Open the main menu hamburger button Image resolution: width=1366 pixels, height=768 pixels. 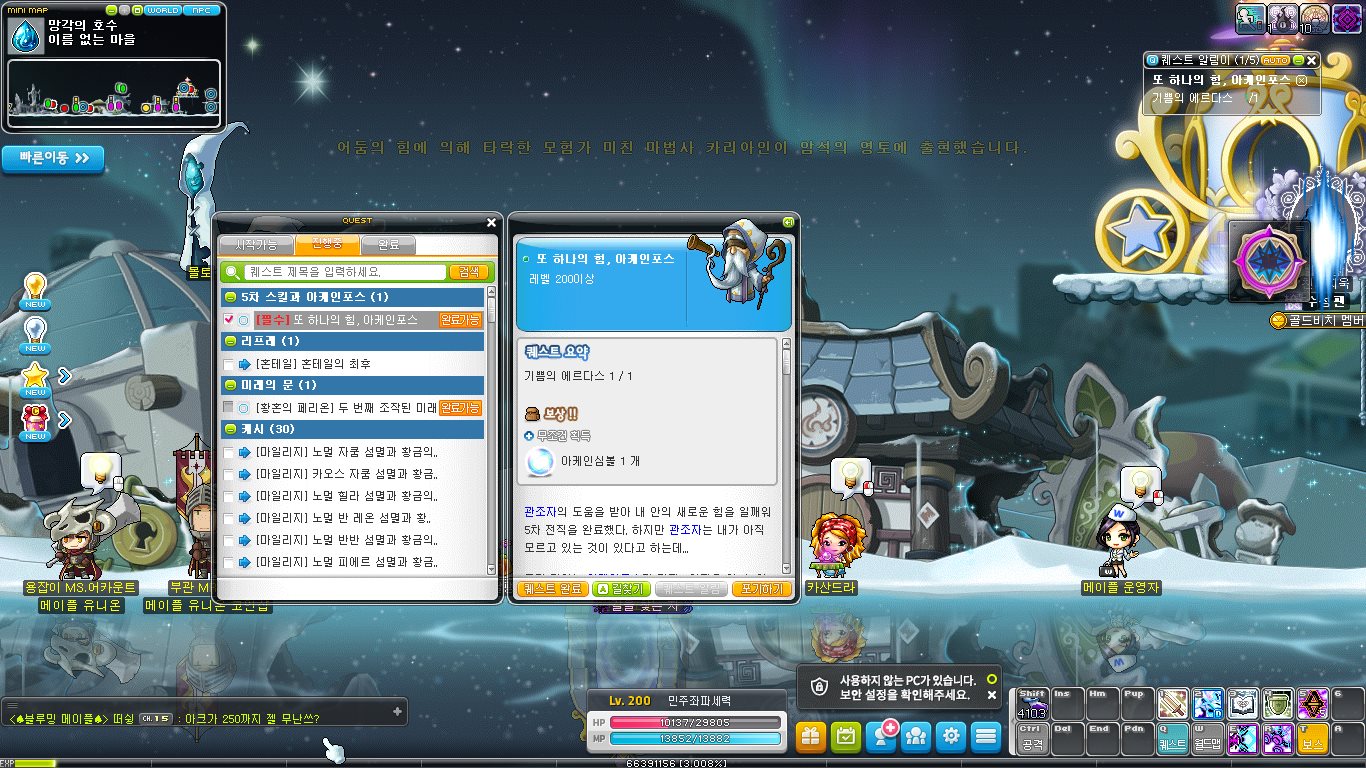tap(986, 737)
